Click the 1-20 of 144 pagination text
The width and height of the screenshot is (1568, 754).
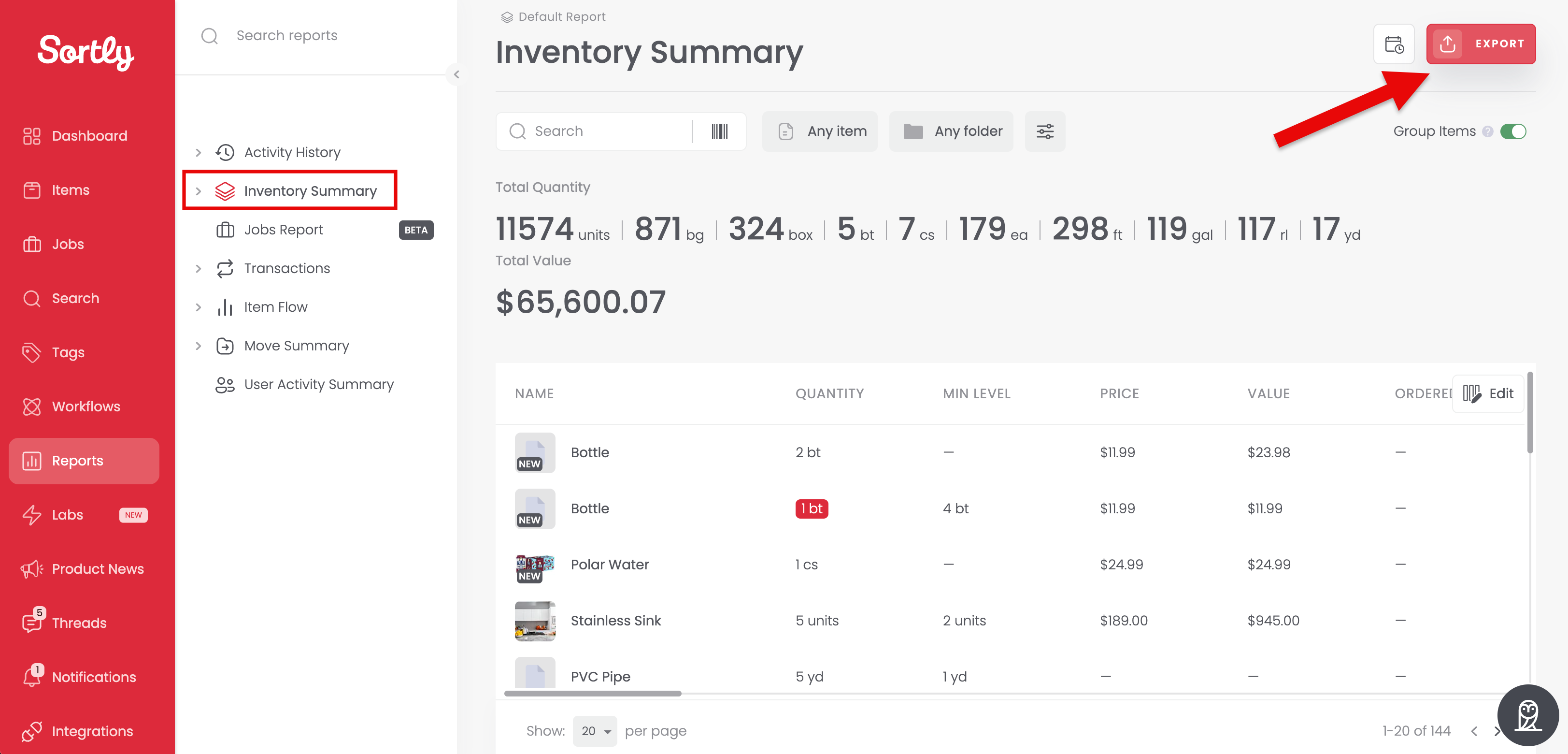pos(1416,731)
